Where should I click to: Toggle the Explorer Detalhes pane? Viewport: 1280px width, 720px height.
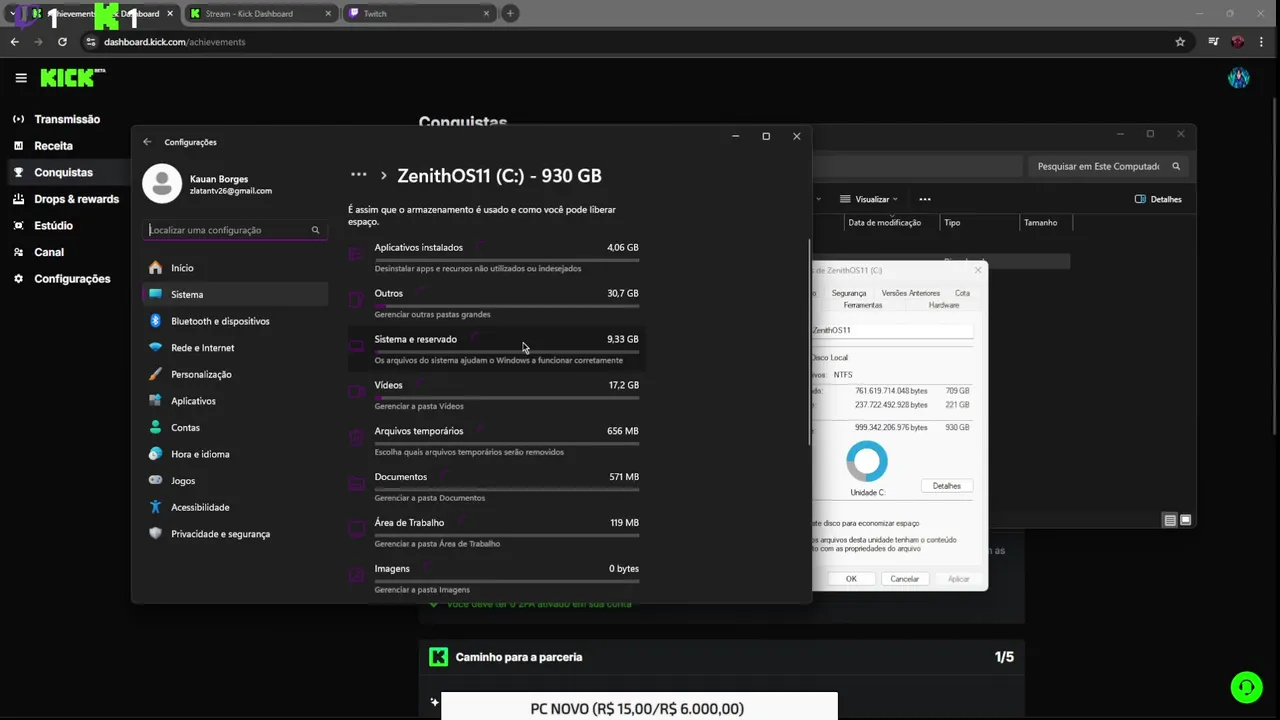tap(1158, 199)
